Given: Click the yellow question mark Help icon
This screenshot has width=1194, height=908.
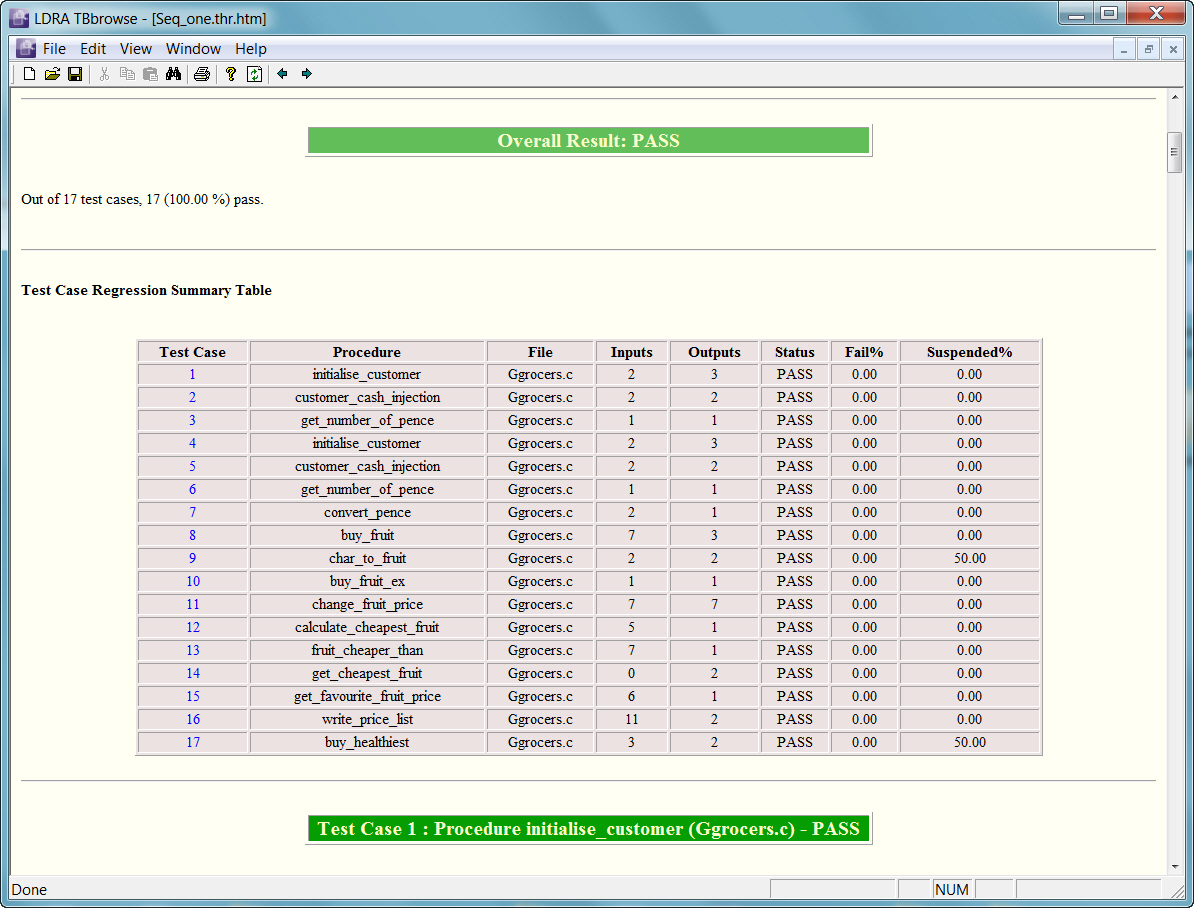Looking at the screenshot, I should coord(230,74).
